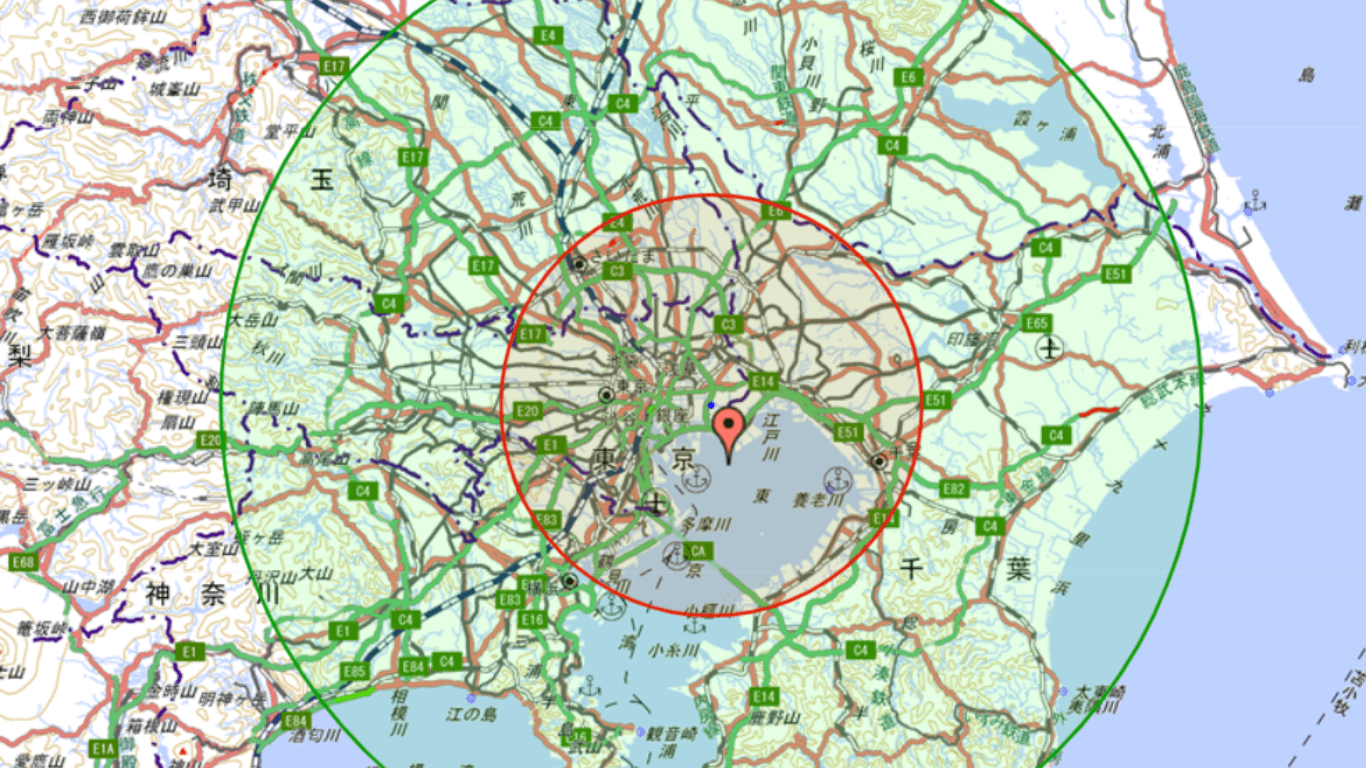
Task: Click the anchor icon beside the CA shield
Action: (x=677, y=556)
